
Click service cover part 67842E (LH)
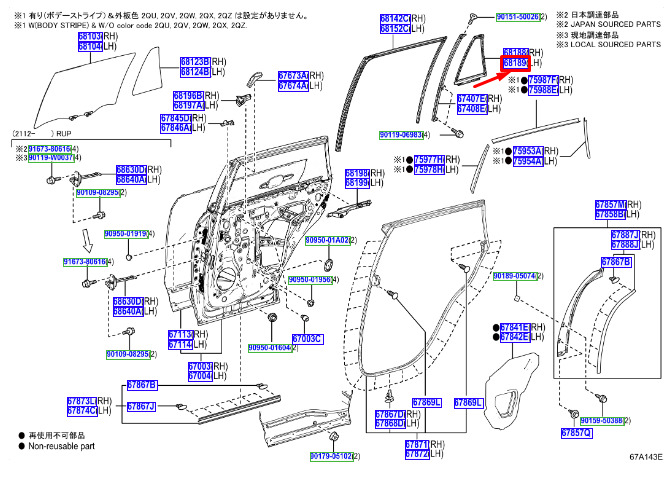515,337
